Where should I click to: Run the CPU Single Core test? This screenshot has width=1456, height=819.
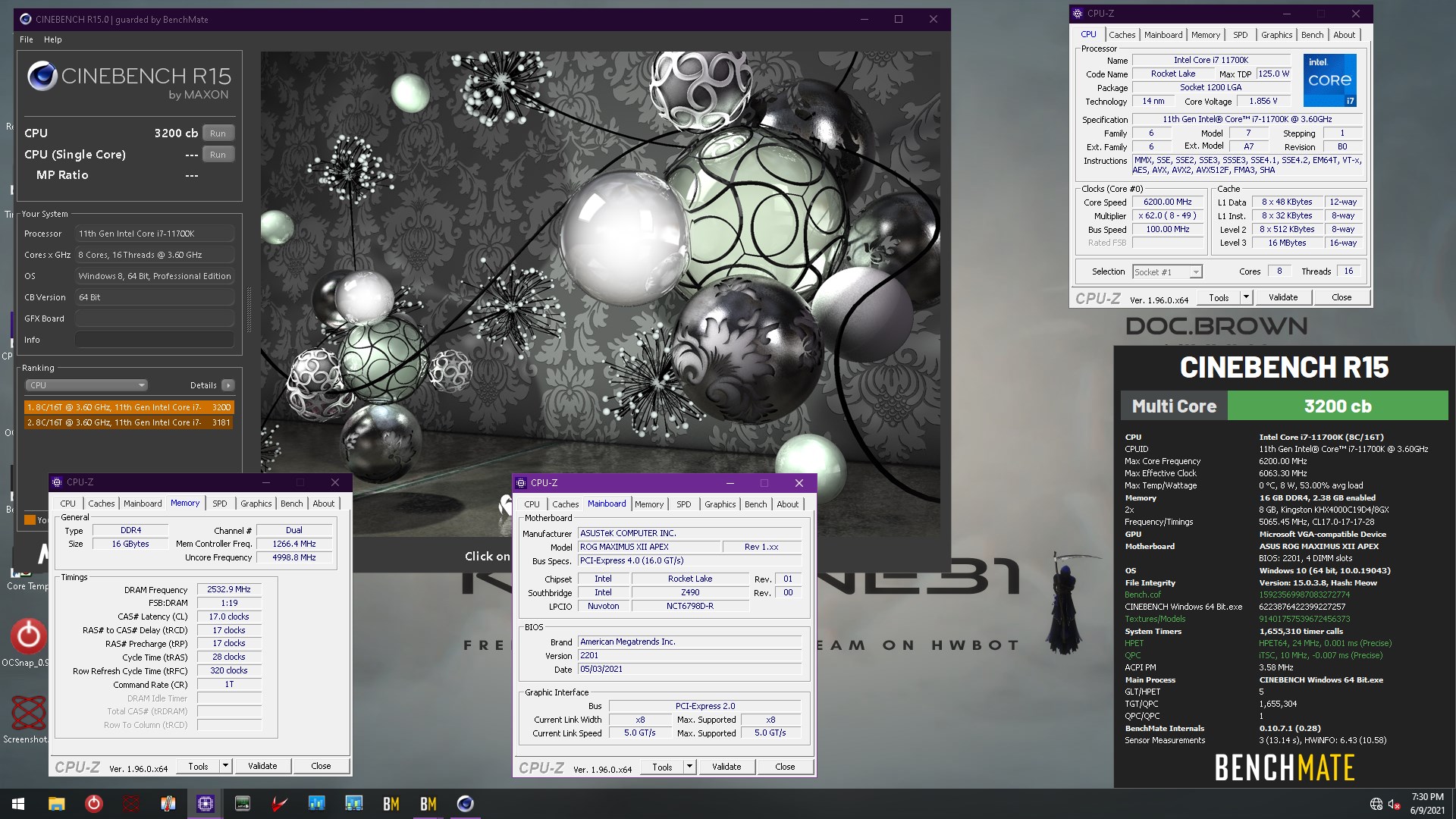(218, 155)
